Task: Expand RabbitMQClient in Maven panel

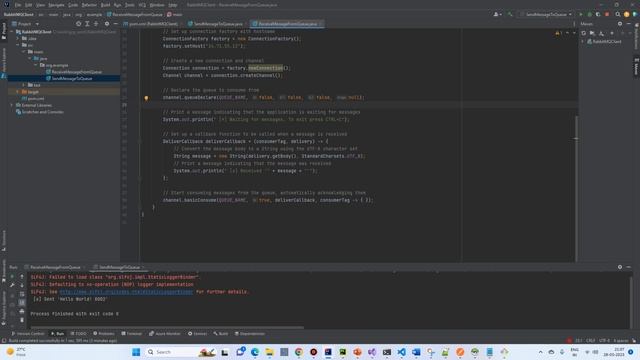Action: (x=583, y=41)
